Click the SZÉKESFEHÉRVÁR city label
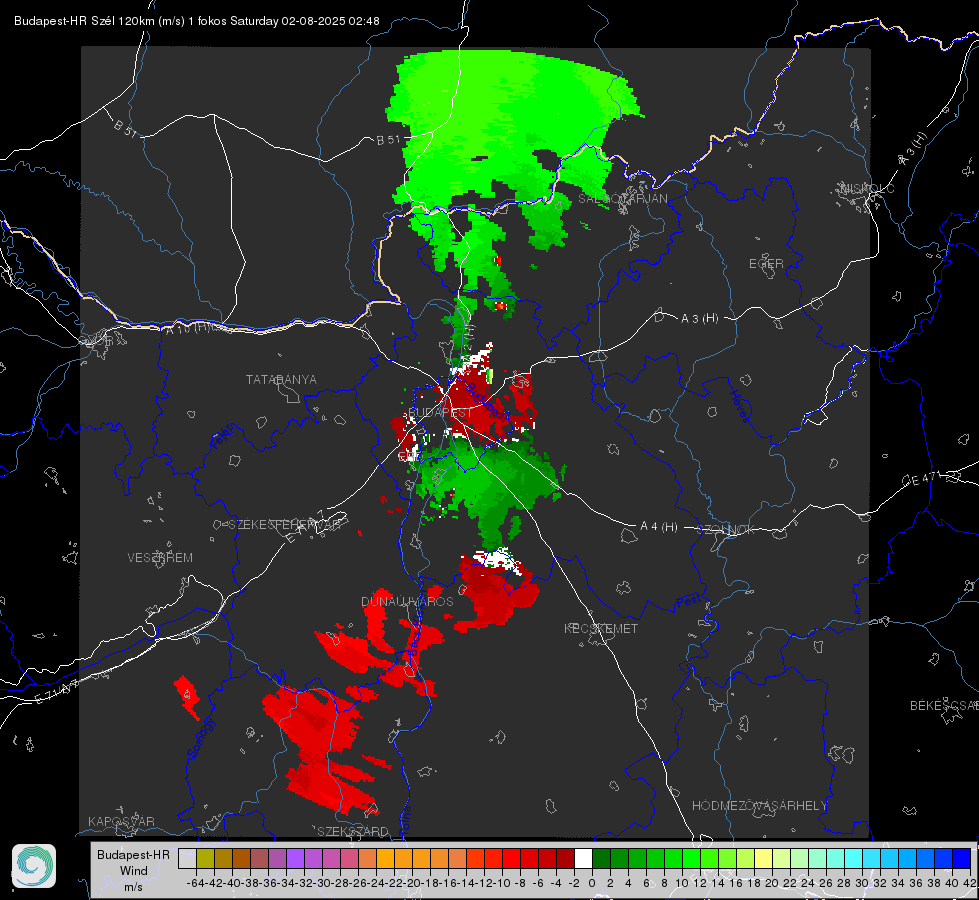The height and width of the screenshot is (900, 979). click(287, 525)
